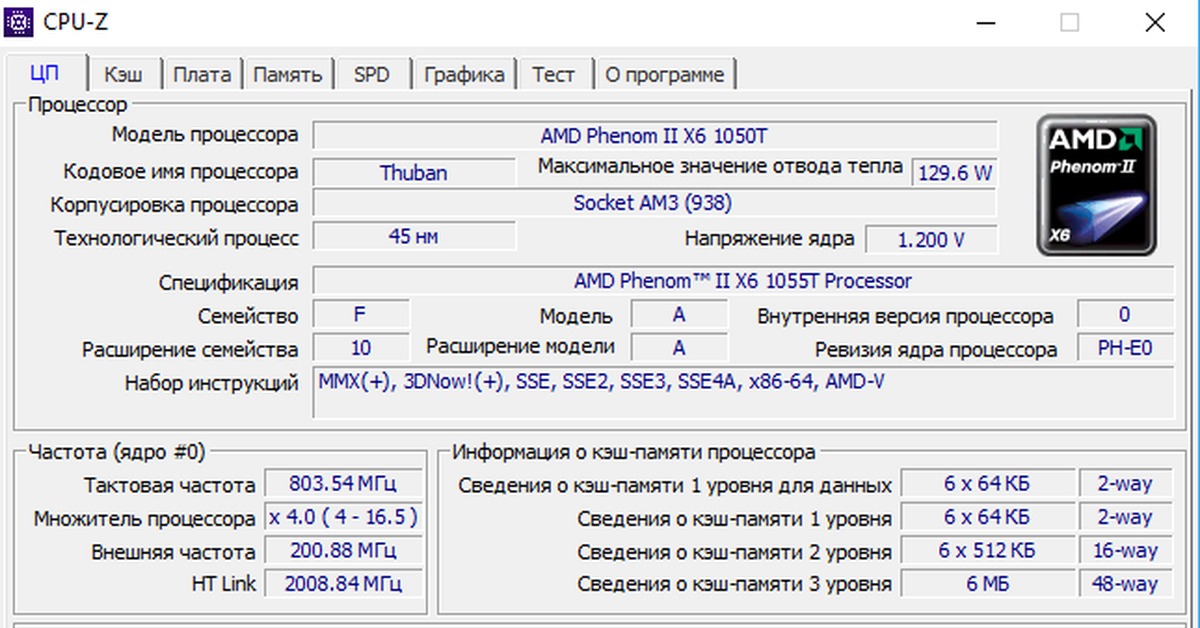Select the Thuban code name value

tap(413, 172)
